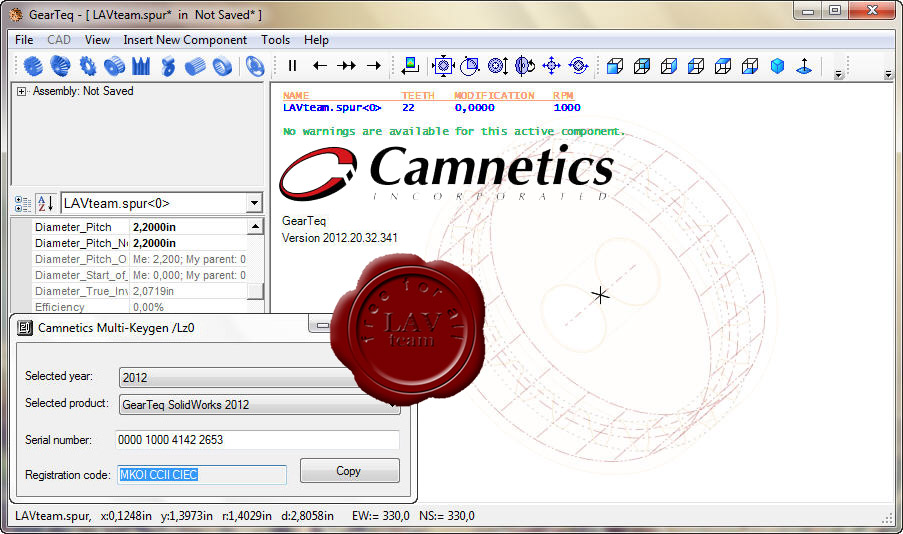Open the View menu
Viewport: 903px width, 534px height.
pos(97,40)
